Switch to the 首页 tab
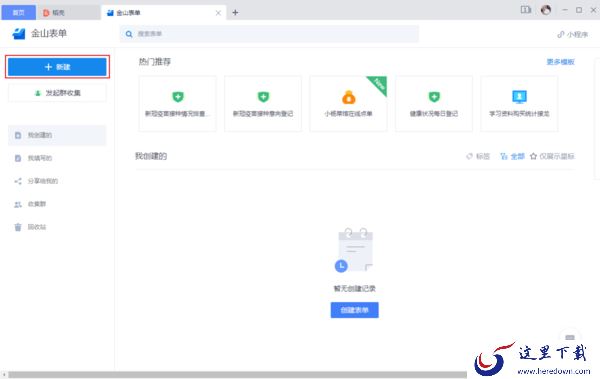The image size is (600, 379). 18,13
